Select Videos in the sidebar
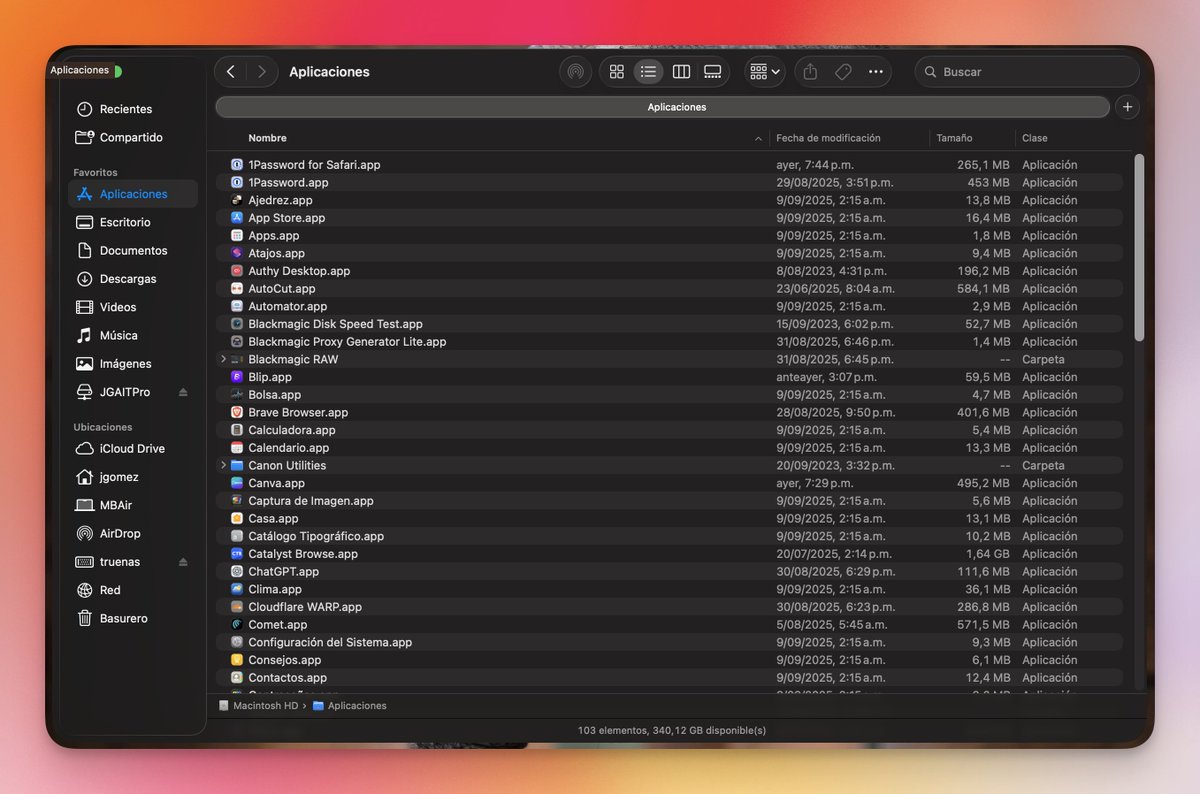 [x=118, y=307]
